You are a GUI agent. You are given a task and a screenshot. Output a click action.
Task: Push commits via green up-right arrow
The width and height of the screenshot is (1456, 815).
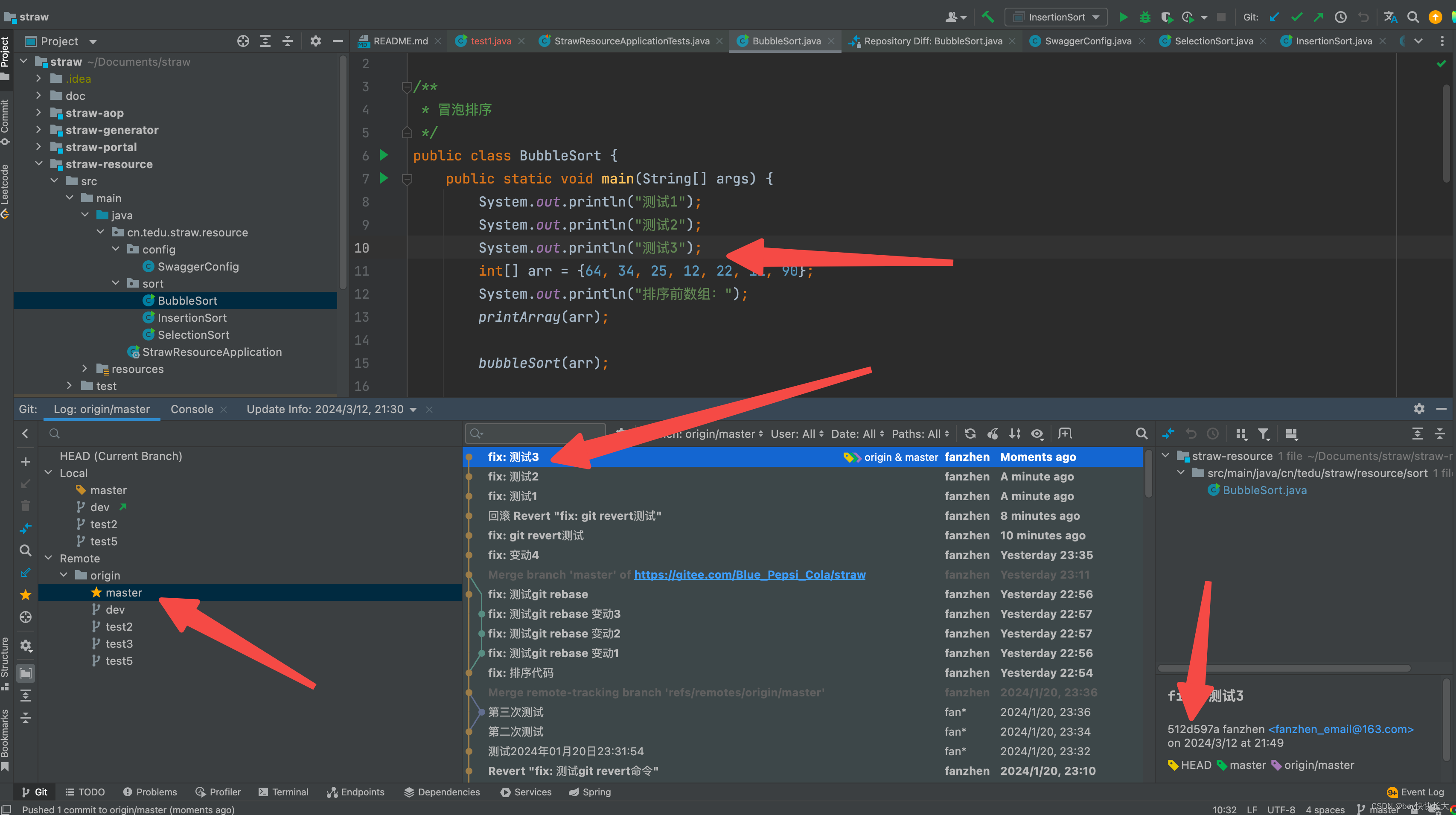coord(1318,17)
